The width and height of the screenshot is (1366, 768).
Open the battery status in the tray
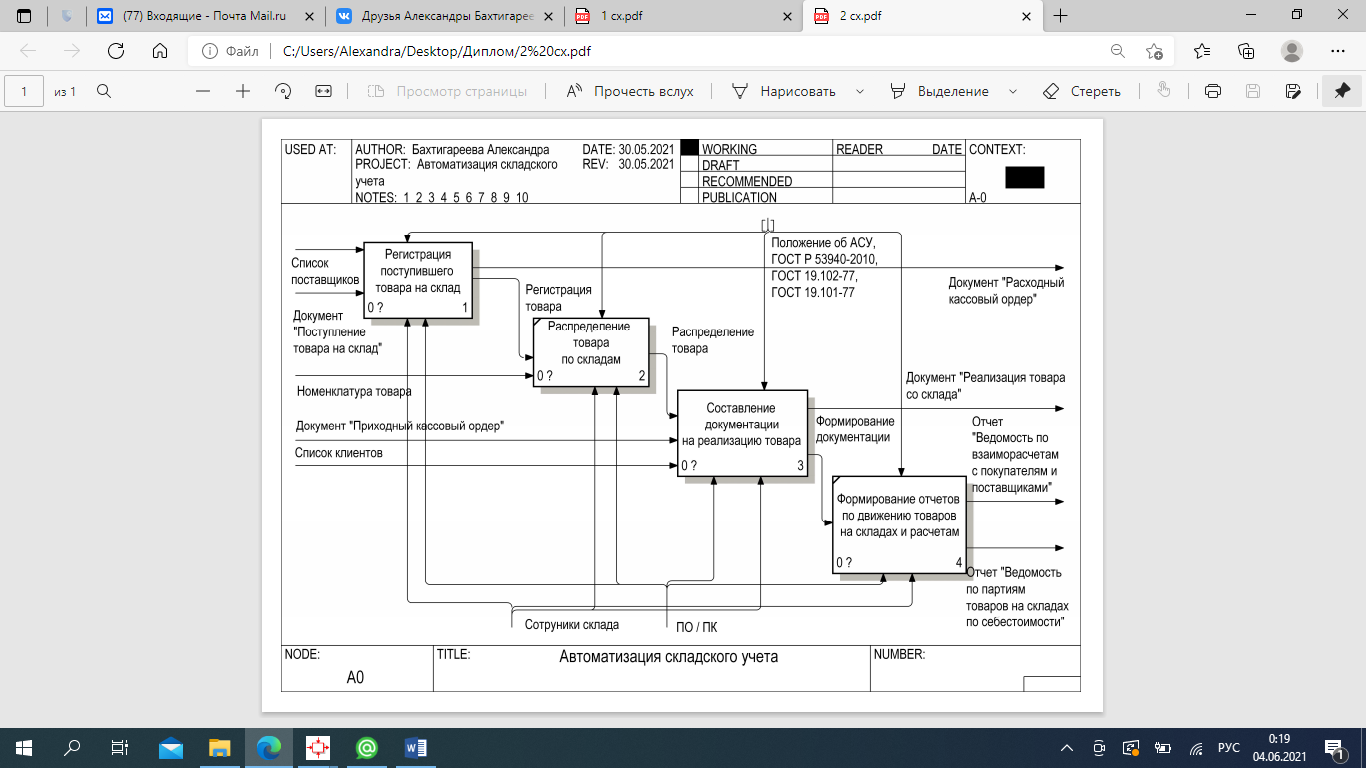point(1162,748)
